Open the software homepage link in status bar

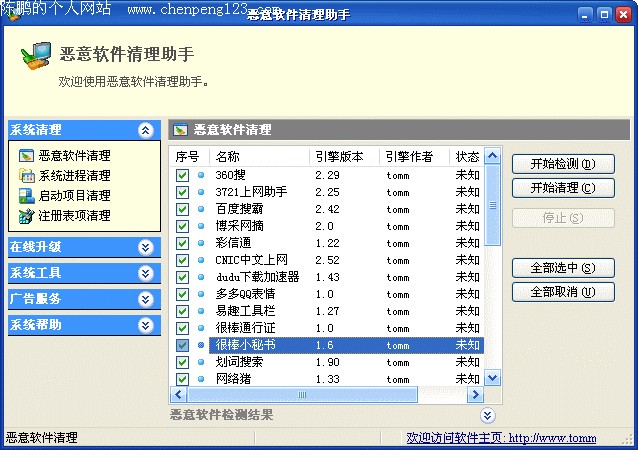[x=501, y=438]
